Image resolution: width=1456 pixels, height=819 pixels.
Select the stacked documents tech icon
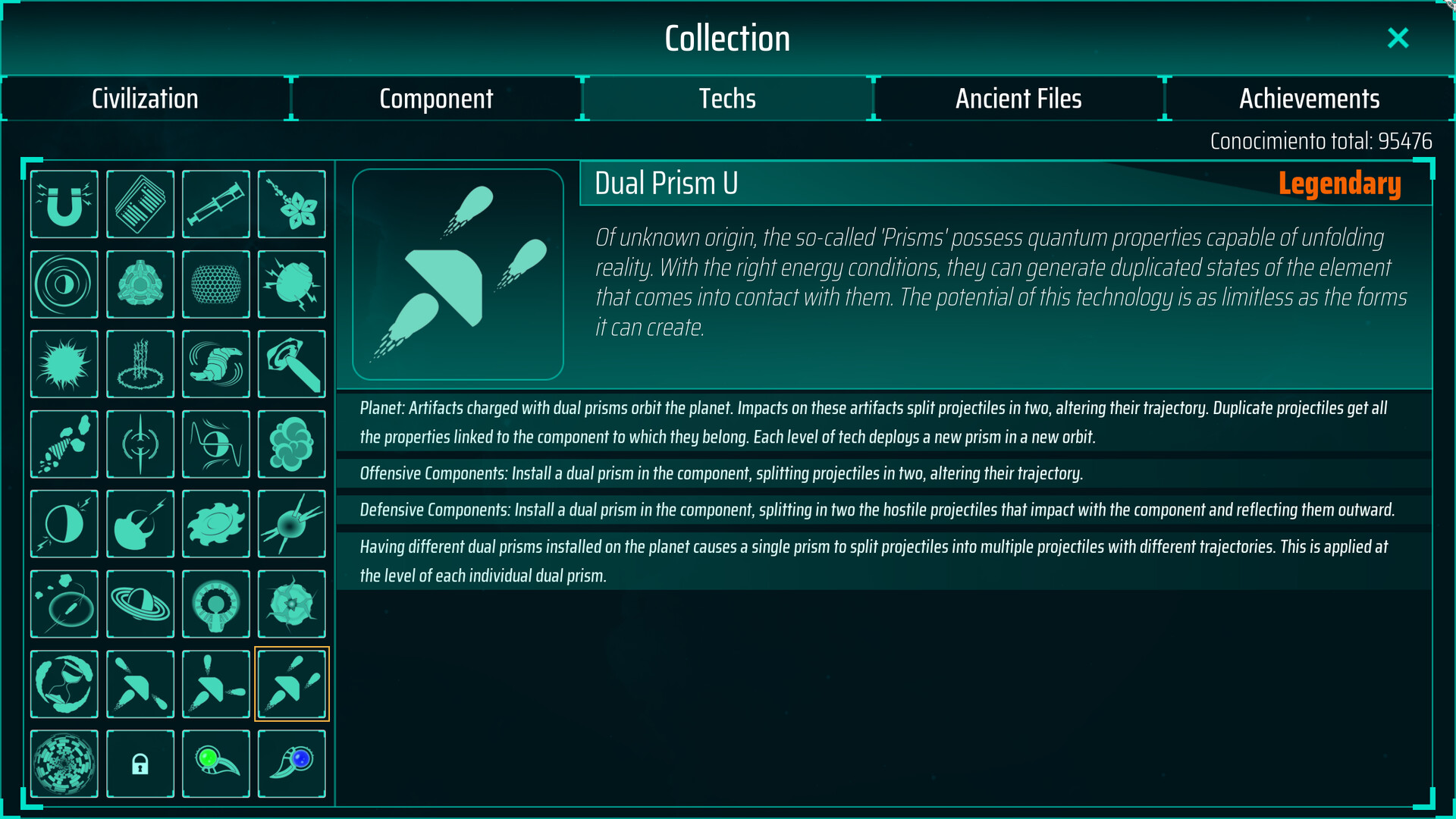pos(140,204)
